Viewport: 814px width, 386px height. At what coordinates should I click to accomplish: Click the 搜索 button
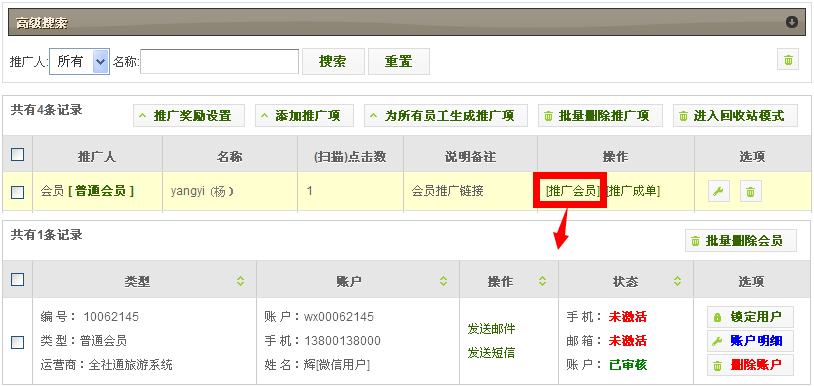(x=333, y=62)
